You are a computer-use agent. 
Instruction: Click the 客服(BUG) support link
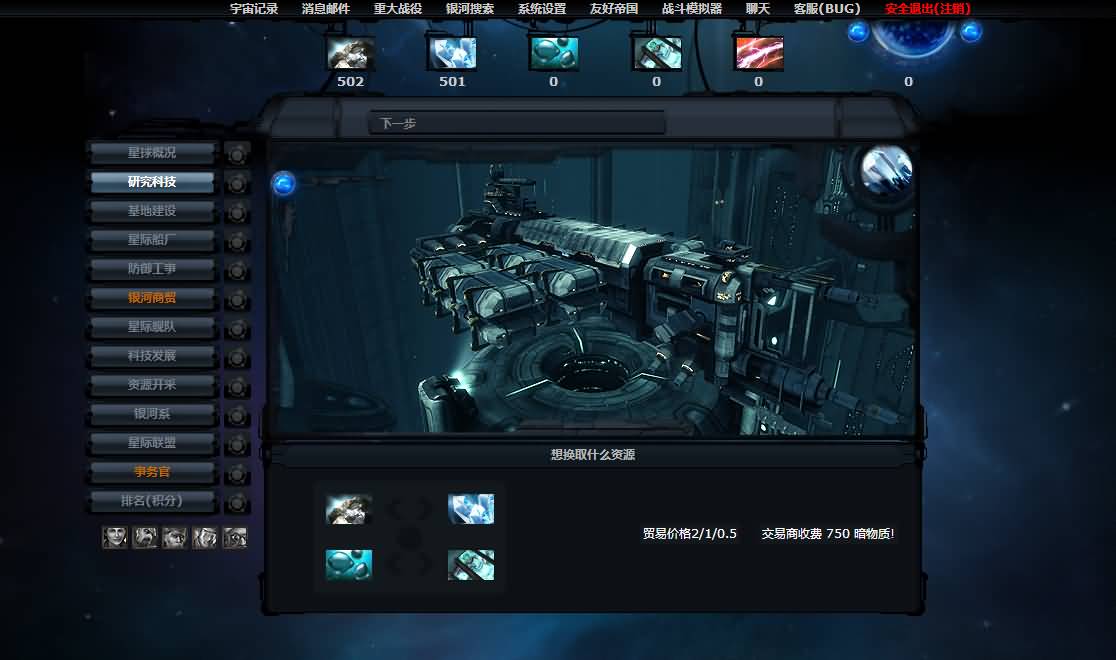point(827,9)
